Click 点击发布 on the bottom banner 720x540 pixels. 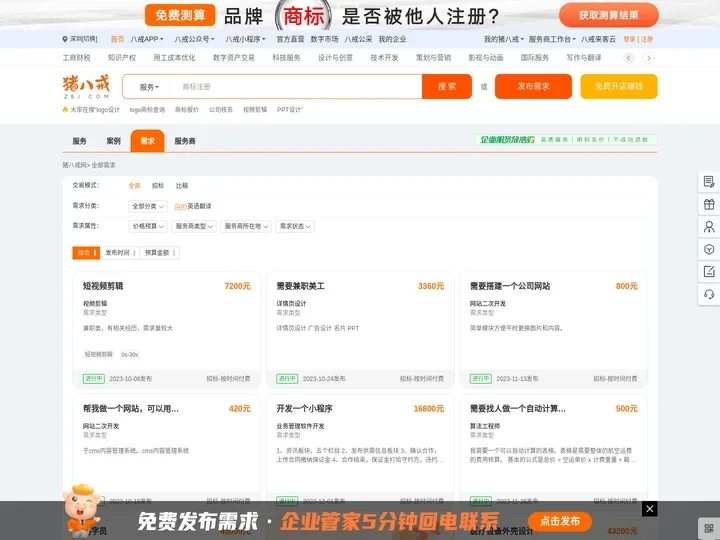[x=560, y=521]
